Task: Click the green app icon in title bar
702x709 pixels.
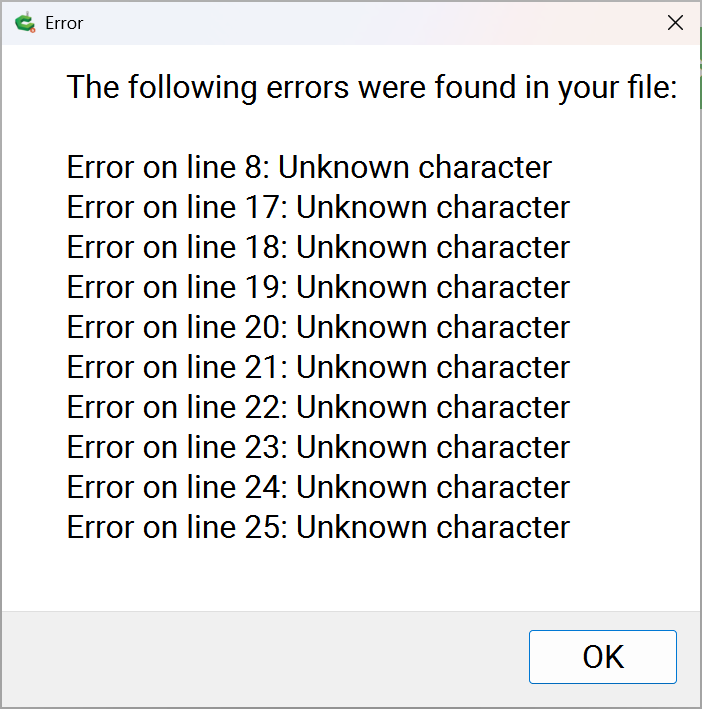Action: point(25,22)
